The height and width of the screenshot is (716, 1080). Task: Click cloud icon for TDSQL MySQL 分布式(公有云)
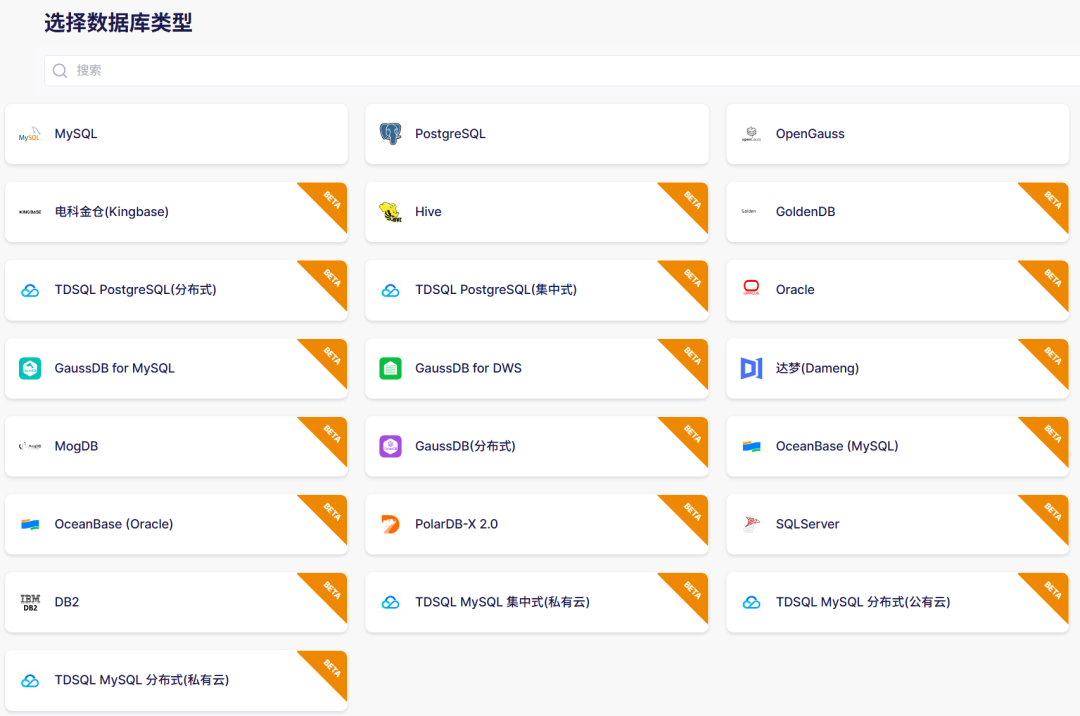pos(751,602)
